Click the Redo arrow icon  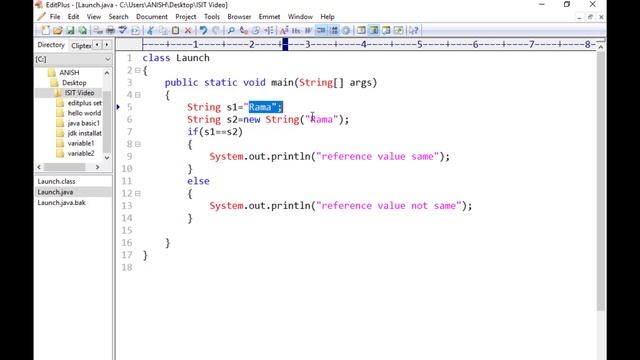pyautogui.click(x=217, y=30)
